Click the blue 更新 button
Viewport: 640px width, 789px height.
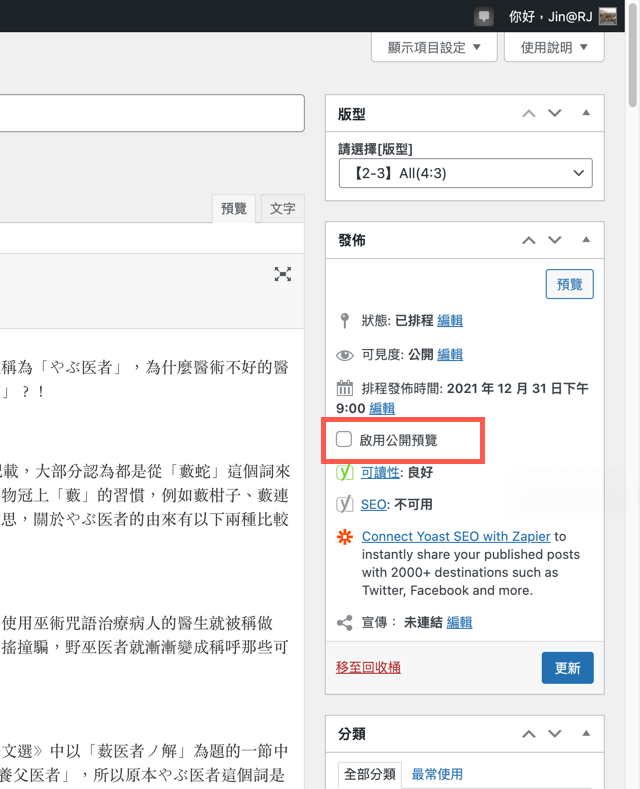(x=568, y=668)
